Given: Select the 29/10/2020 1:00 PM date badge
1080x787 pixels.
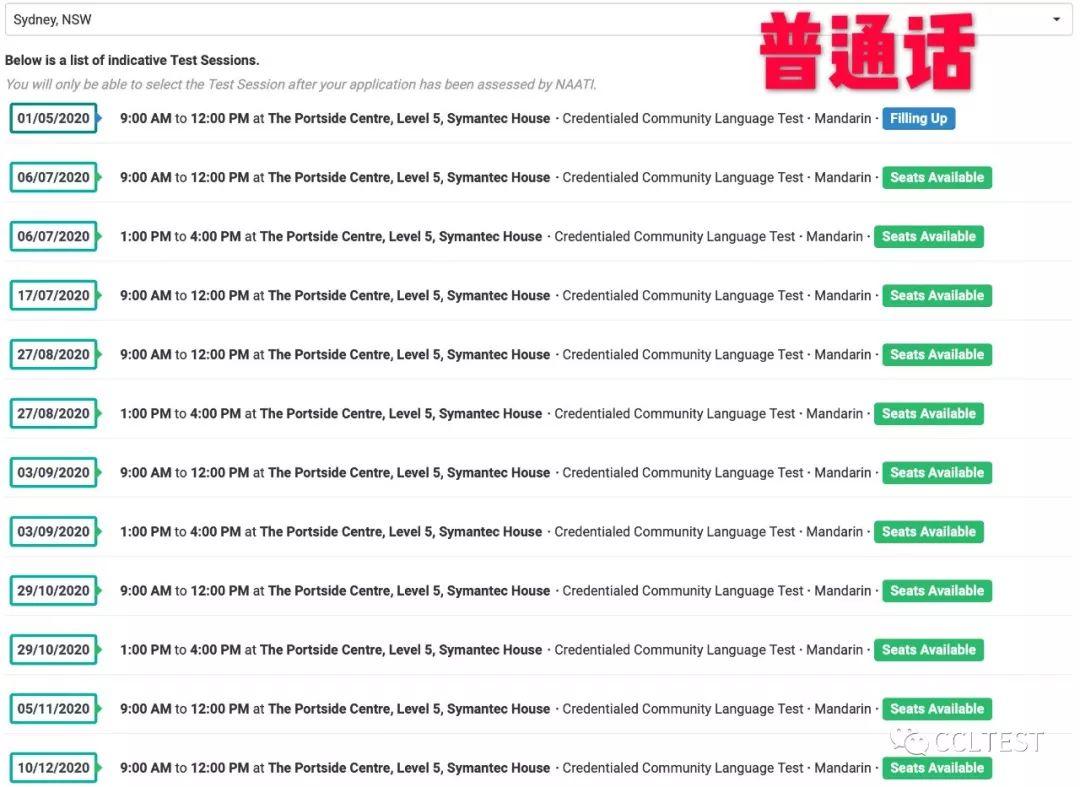Looking at the screenshot, I should [54, 650].
